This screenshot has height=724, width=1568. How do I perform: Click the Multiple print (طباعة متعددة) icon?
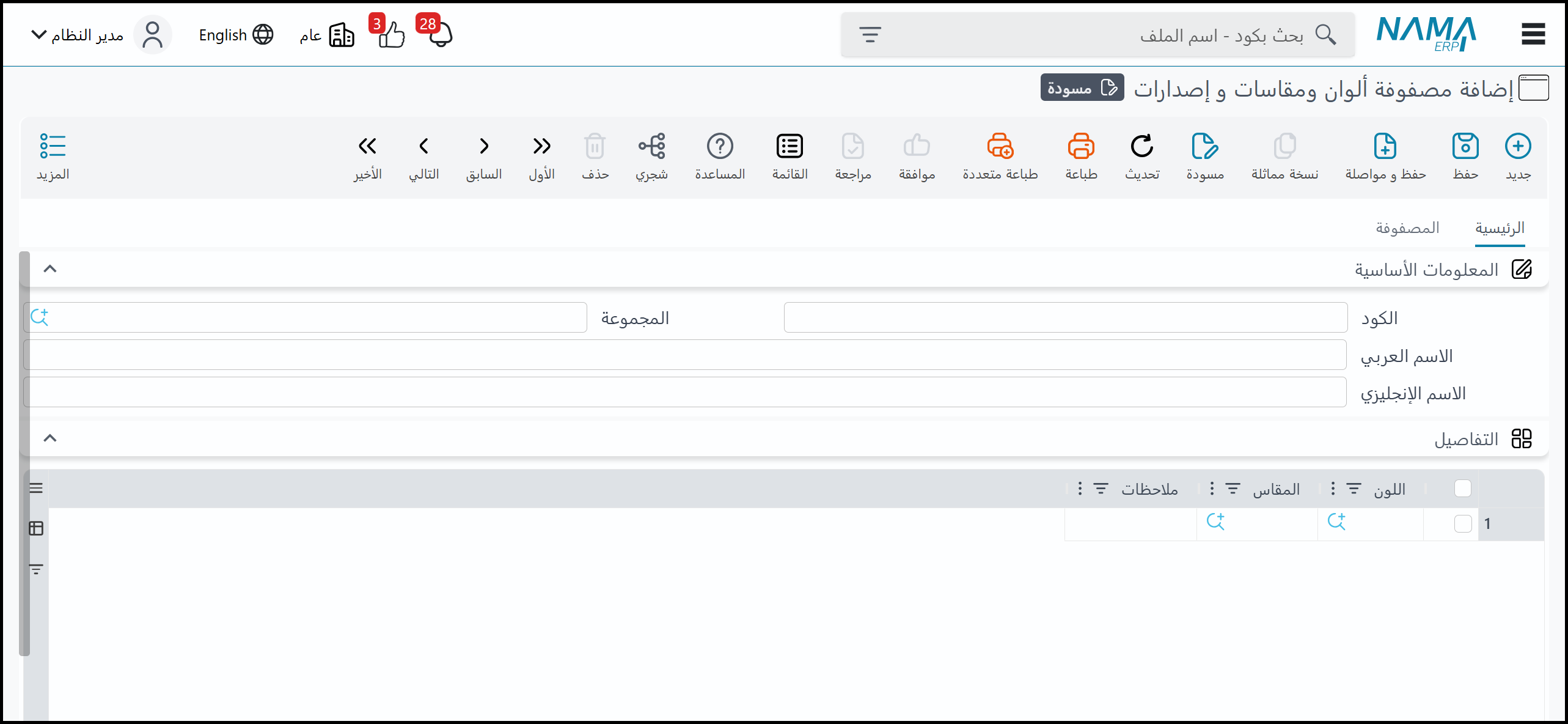click(1000, 147)
